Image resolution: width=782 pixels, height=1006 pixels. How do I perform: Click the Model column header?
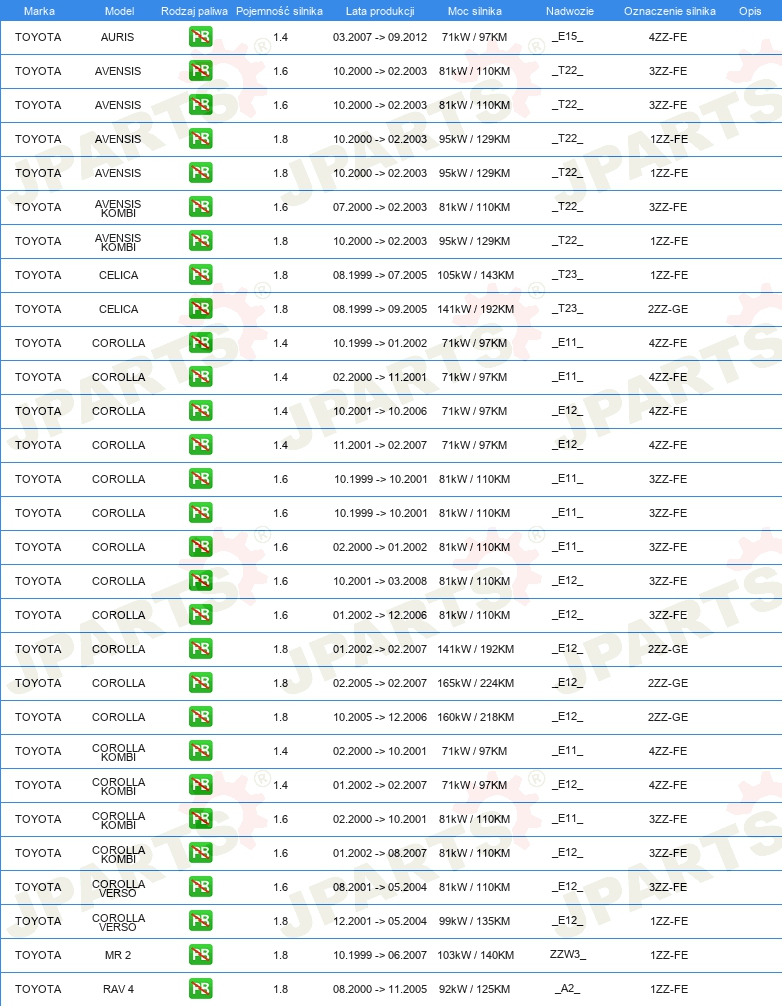pos(119,11)
